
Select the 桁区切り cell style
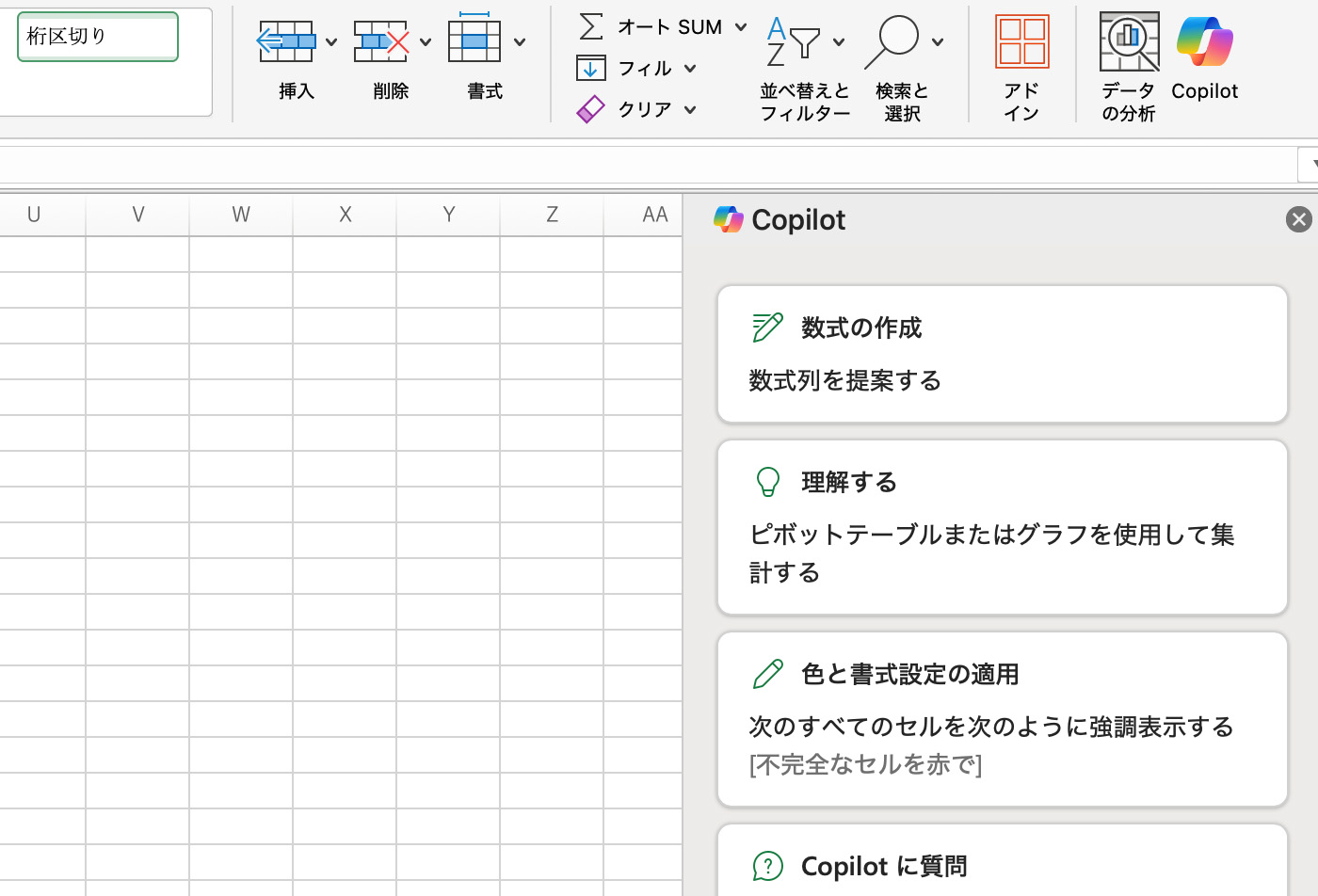pos(98,37)
